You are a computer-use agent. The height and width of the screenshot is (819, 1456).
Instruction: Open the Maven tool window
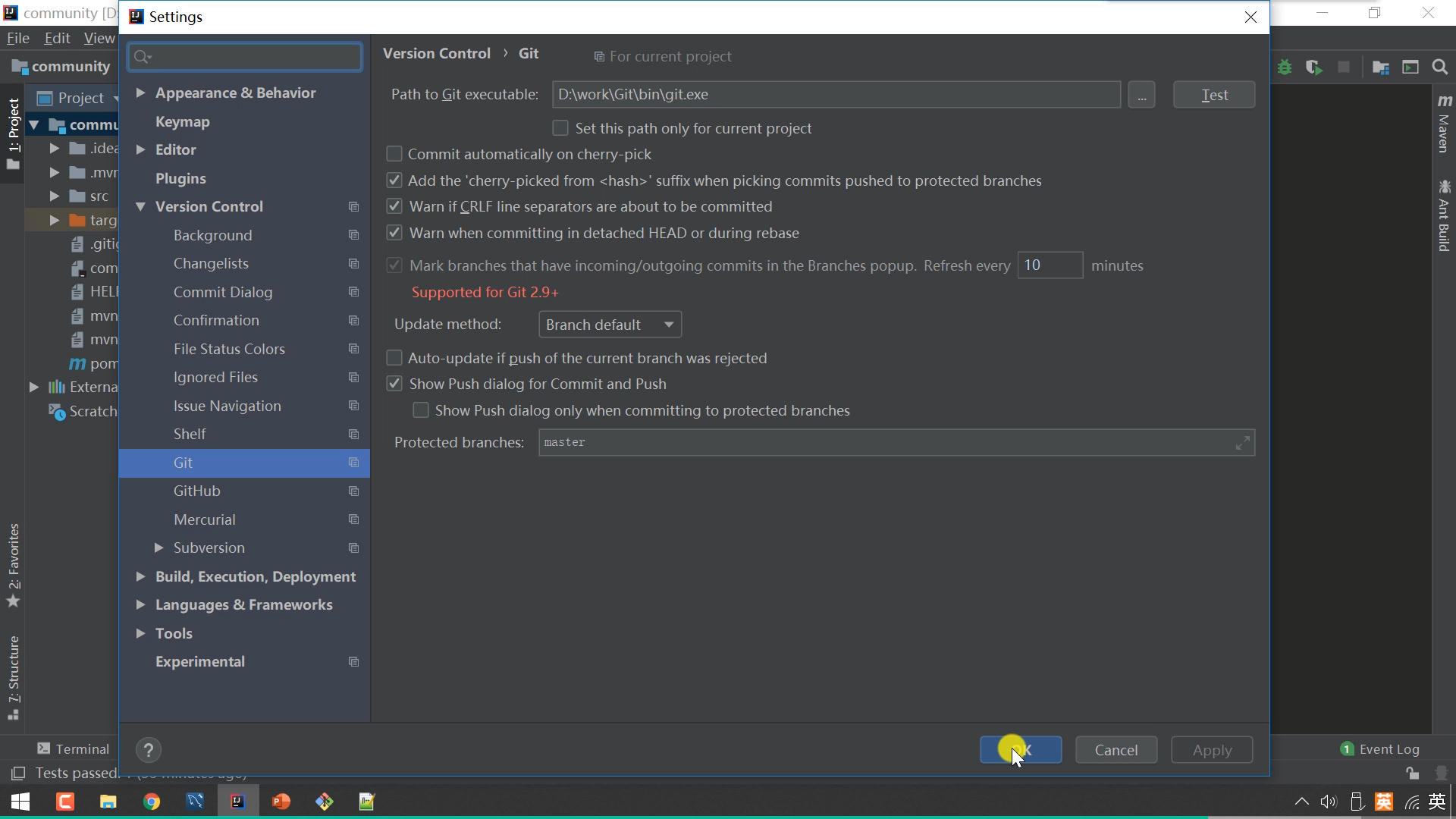[x=1444, y=125]
